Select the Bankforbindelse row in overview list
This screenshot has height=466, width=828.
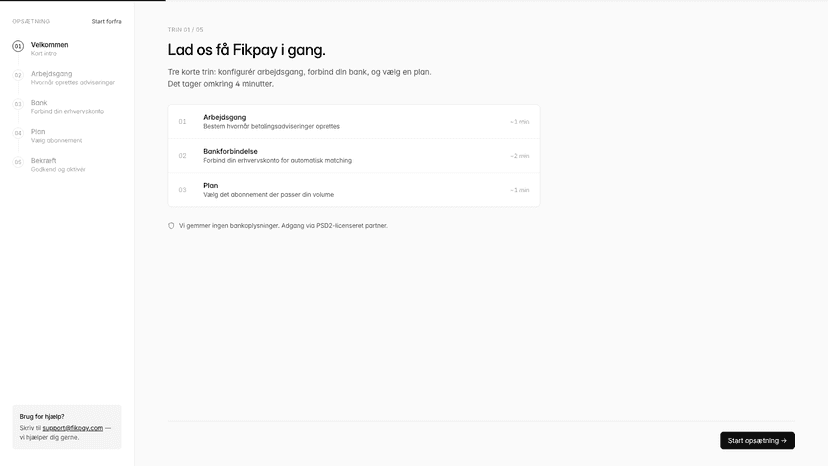click(x=354, y=156)
